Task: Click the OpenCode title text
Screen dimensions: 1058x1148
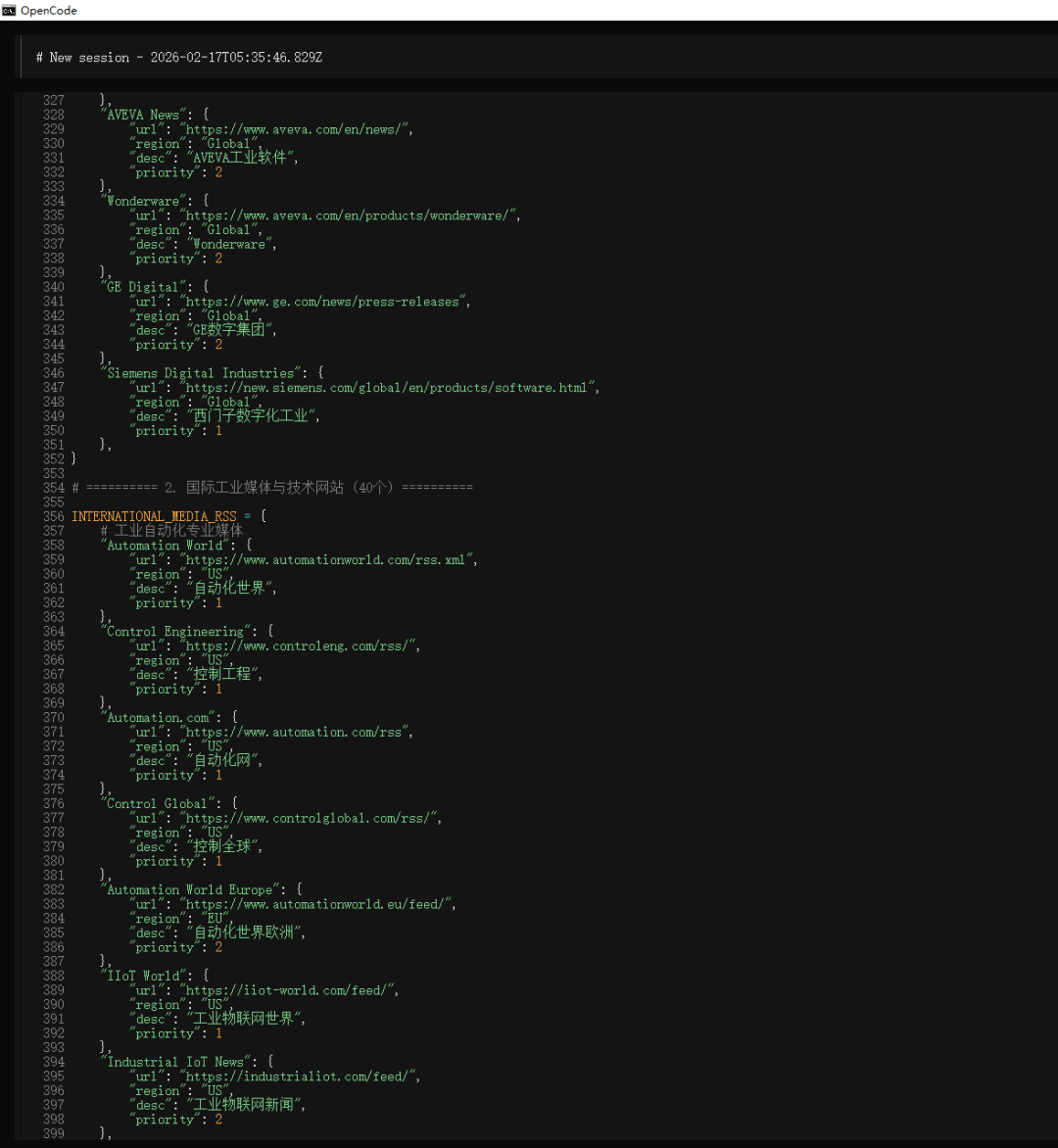Action: pyautogui.click(x=48, y=10)
